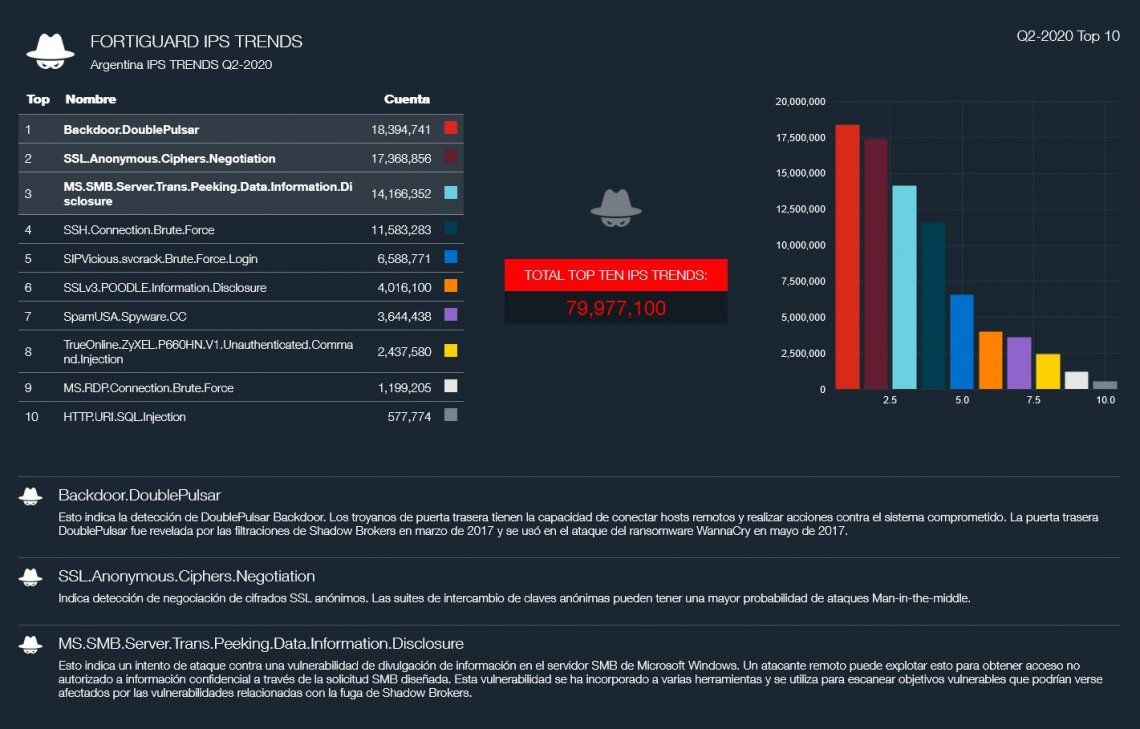Click the hat icon beside the Backdoor.DoublePulsar description heading
The width and height of the screenshot is (1140, 729).
click(x=31, y=496)
